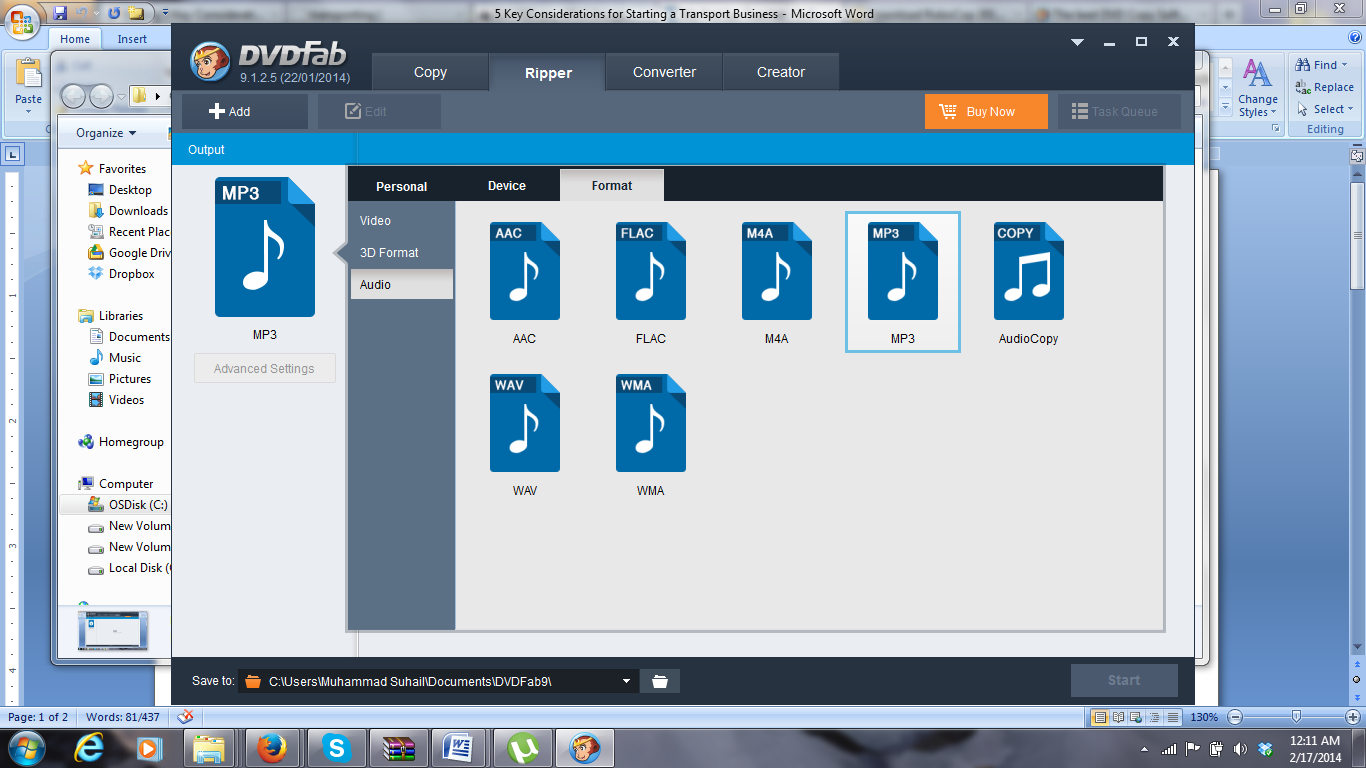
Task: Click the zoom out minus button in Word
Action: pyautogui.click(x=1235, y=717)
